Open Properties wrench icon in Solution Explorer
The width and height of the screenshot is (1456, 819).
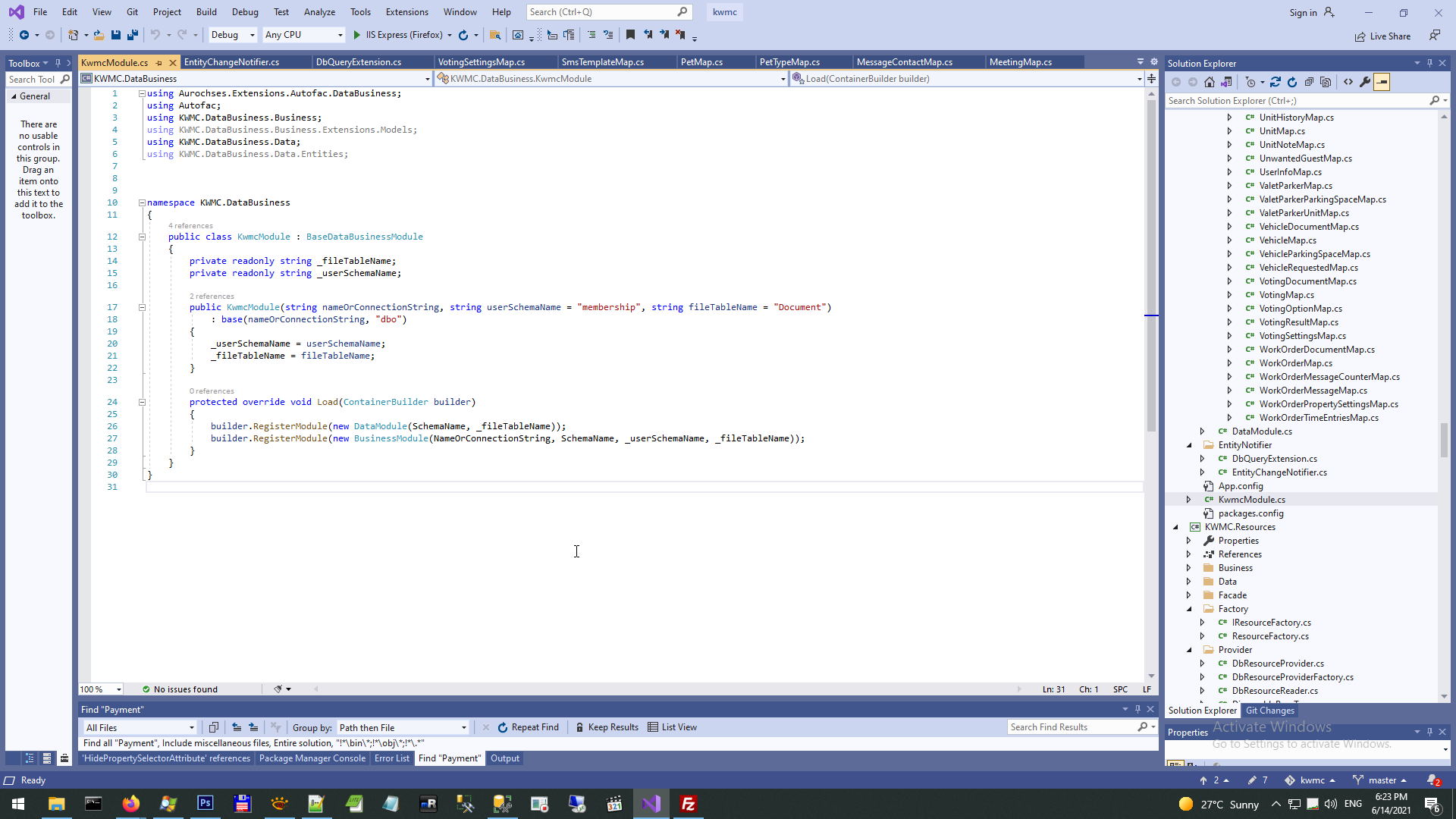click(1365, 82)
